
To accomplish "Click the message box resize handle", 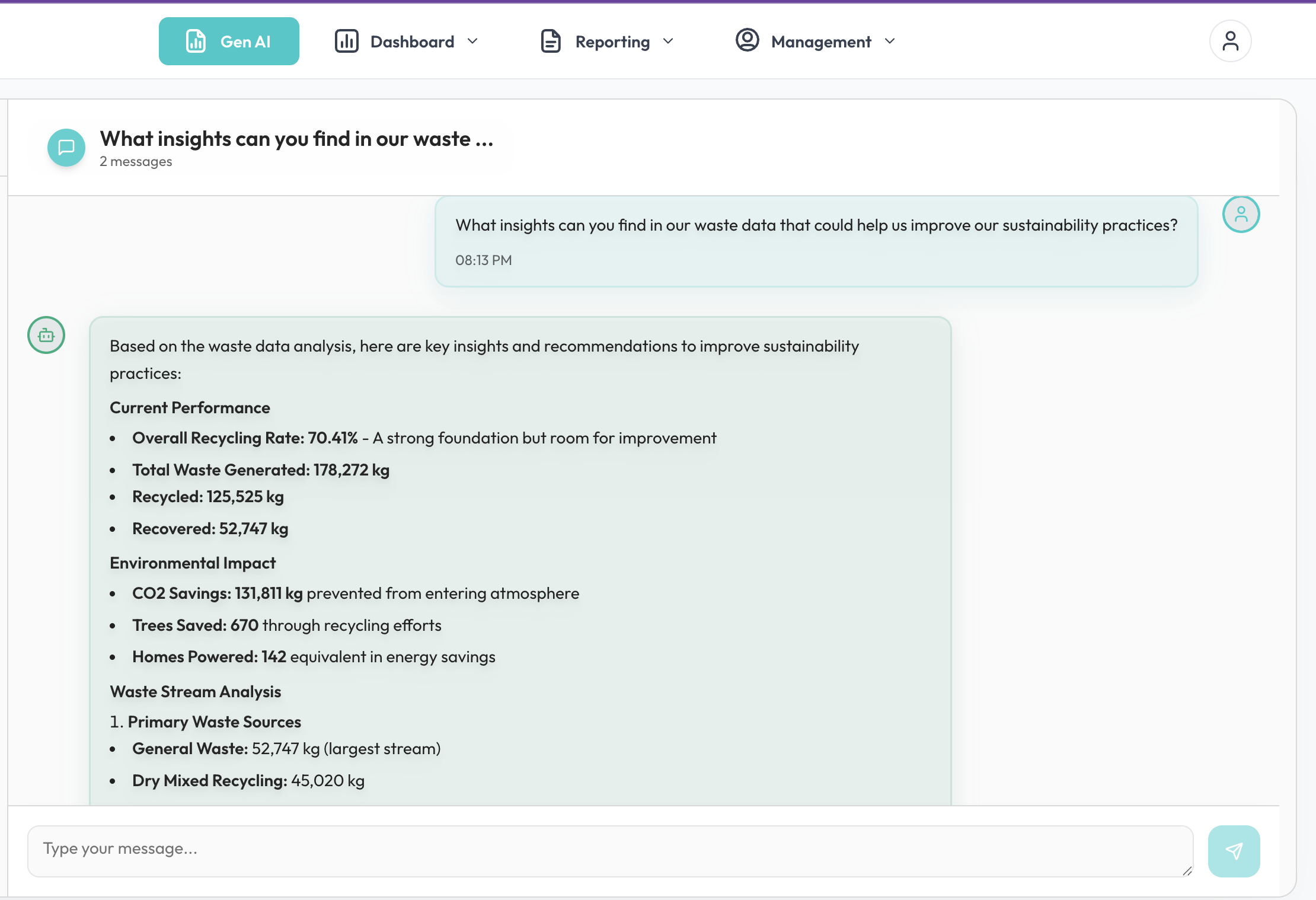I will [x=1187, y=871].
